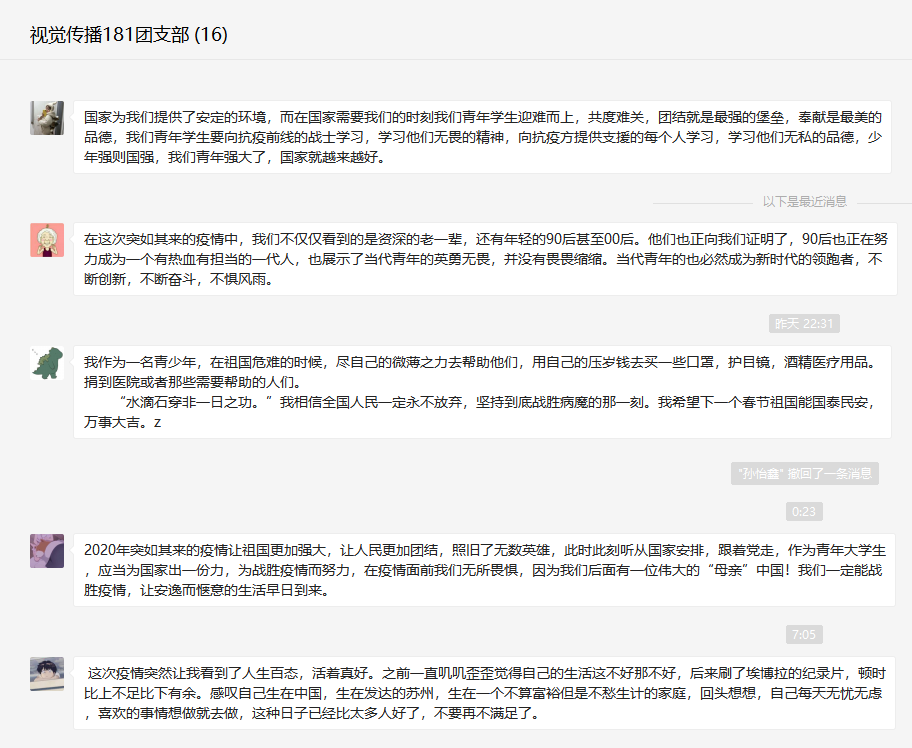Select the message starting 我作为一名青少年
912x748 pixels.
[482, 392]
